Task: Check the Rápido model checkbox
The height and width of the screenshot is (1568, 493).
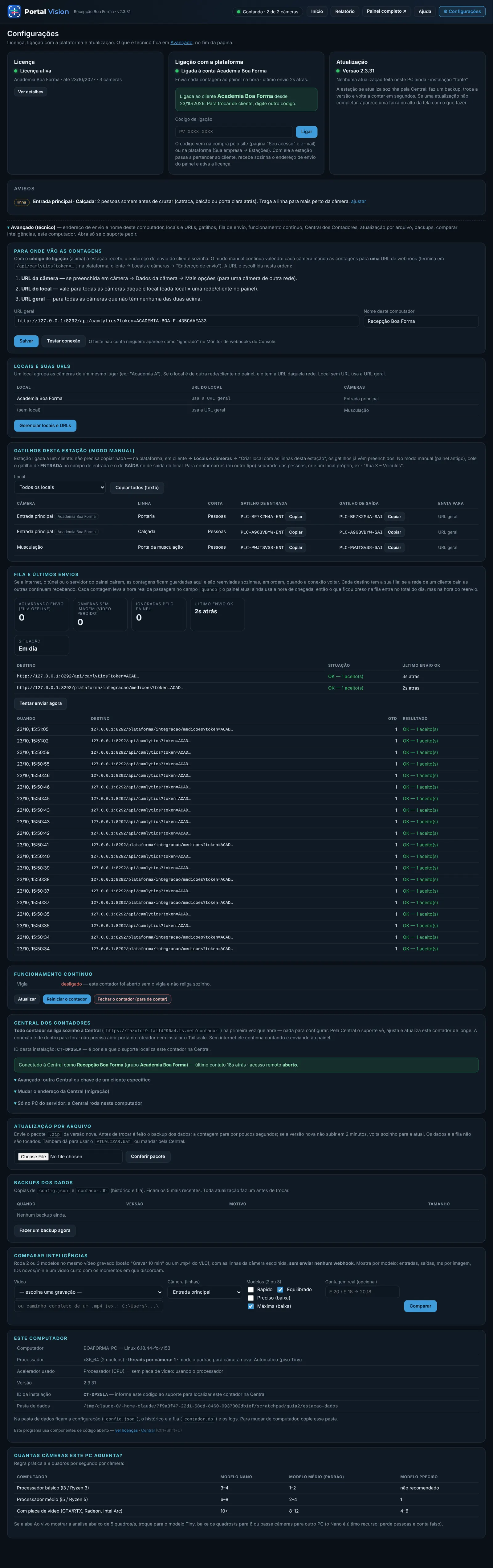Action: coord(250,1289)
